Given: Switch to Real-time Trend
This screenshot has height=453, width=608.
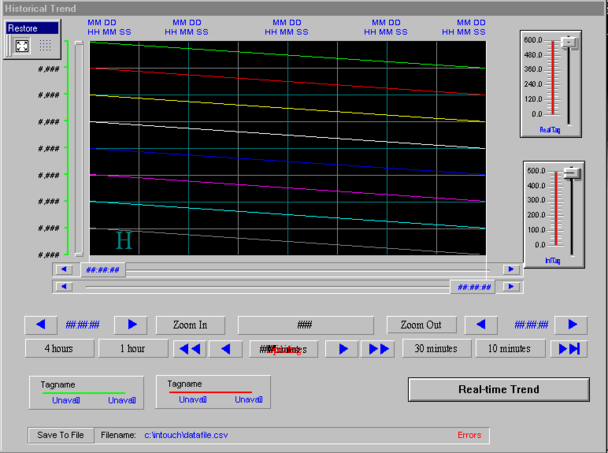Looking at the screenshot, I should click(x=498, y=389).
